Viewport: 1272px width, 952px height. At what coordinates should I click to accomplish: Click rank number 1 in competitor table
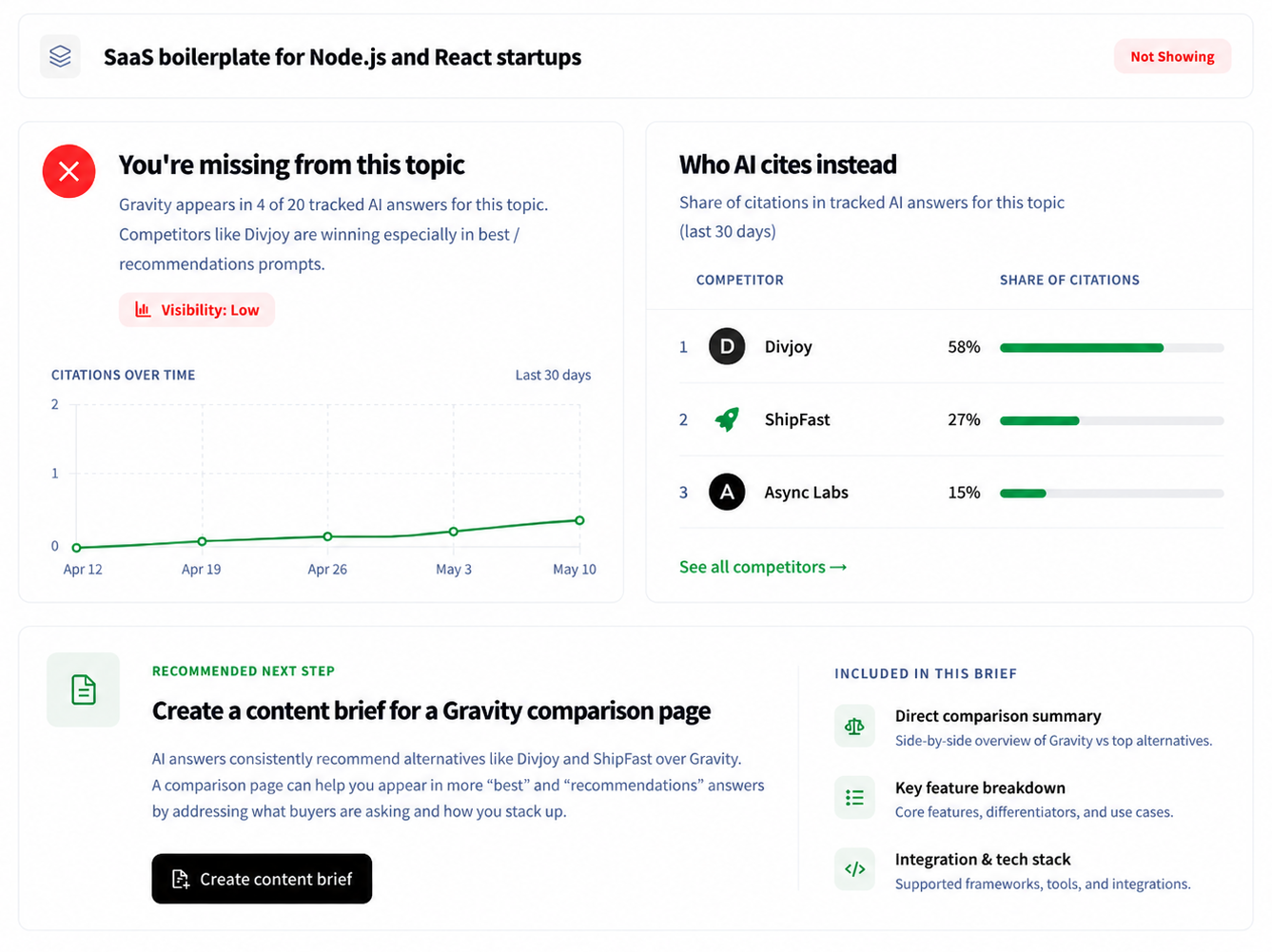coord(683,347)
